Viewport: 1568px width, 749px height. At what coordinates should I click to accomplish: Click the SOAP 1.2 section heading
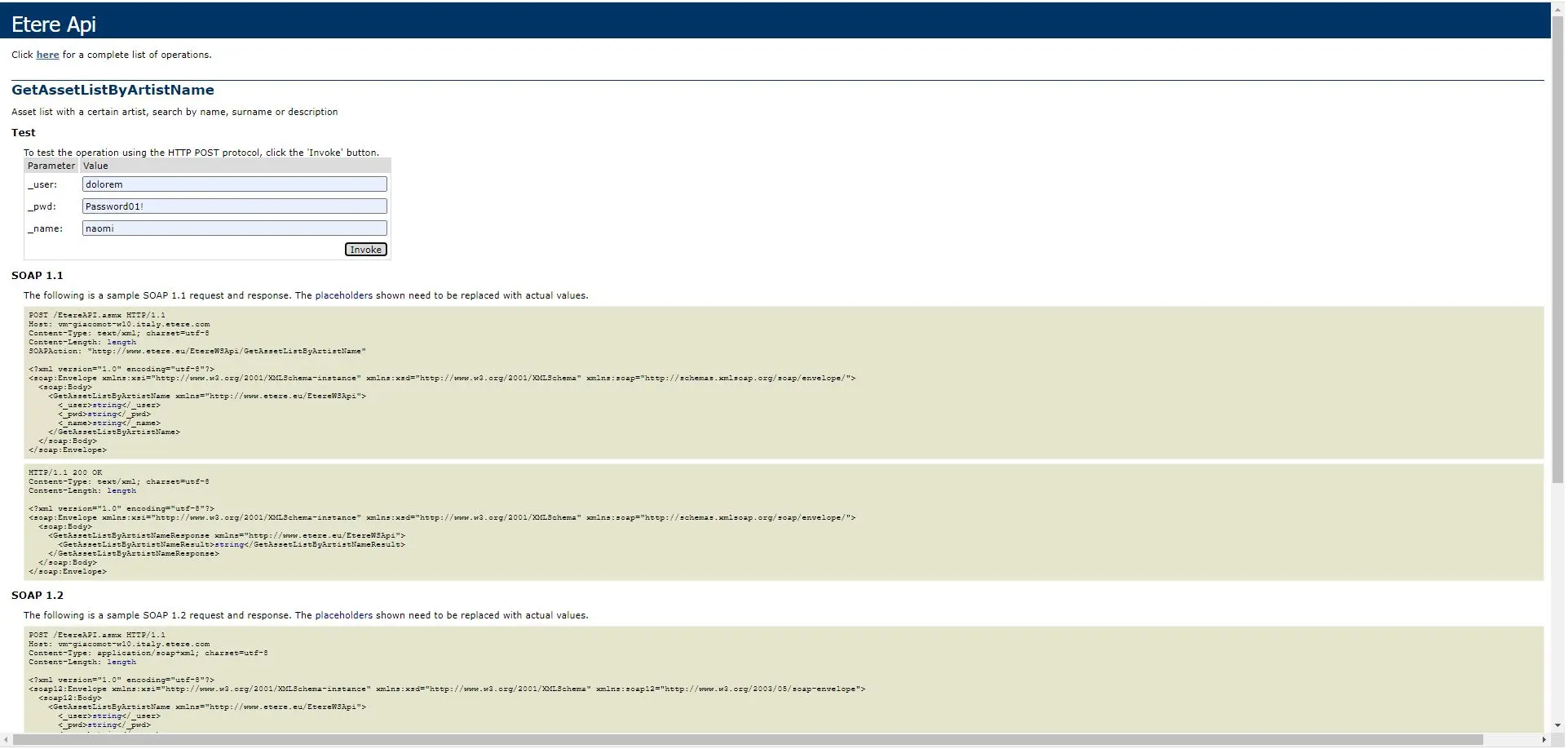click(x=37, y=596)
